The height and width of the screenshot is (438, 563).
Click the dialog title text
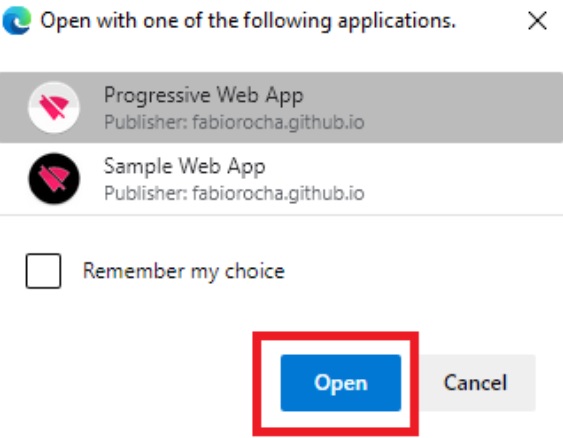tap(248, 21)
